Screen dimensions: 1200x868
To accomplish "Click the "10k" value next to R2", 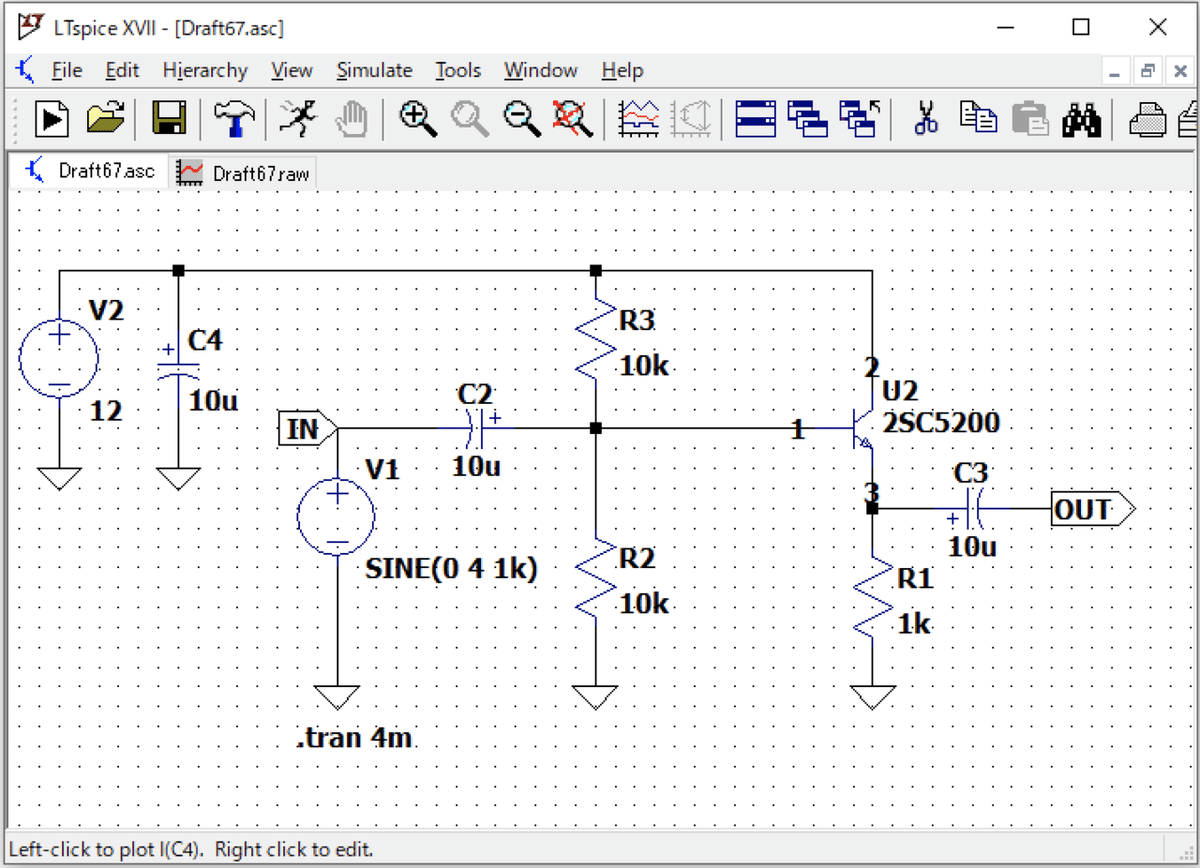I will (644, 604).
